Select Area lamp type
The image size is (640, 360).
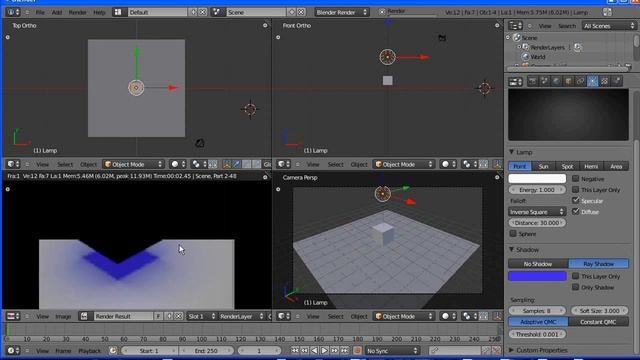[x=616, y=166]
